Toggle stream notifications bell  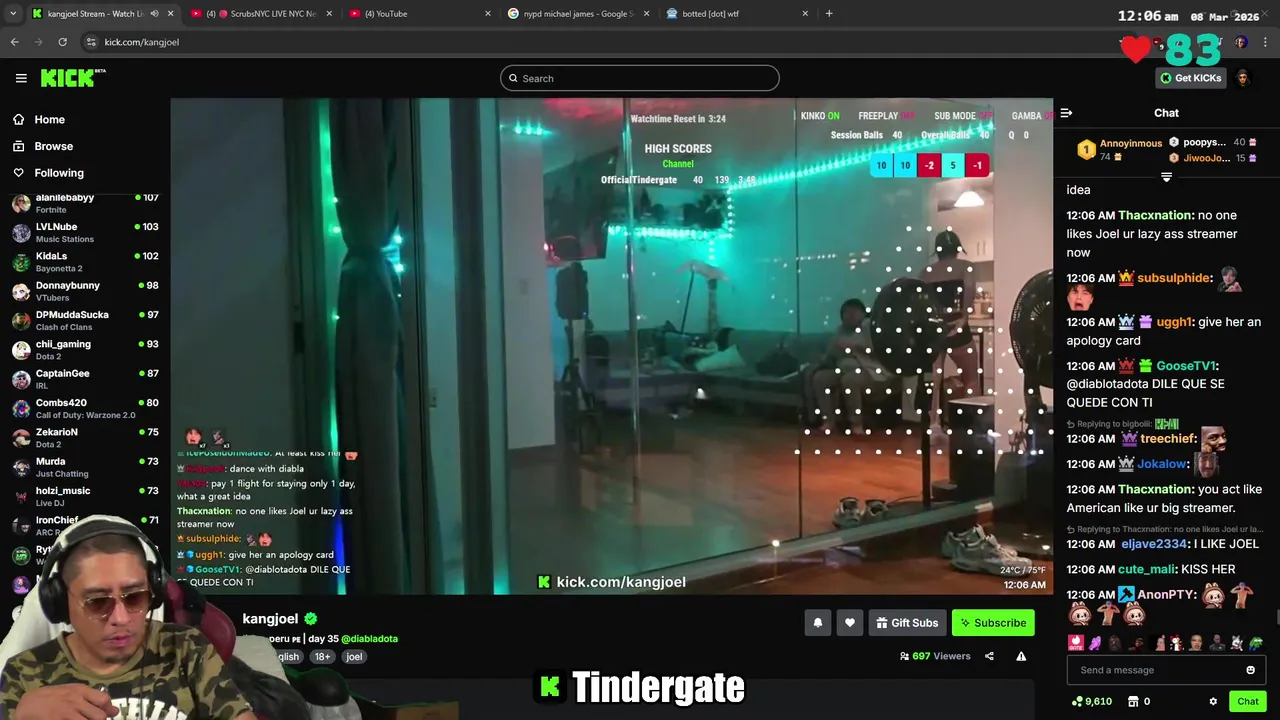(817, 623)
